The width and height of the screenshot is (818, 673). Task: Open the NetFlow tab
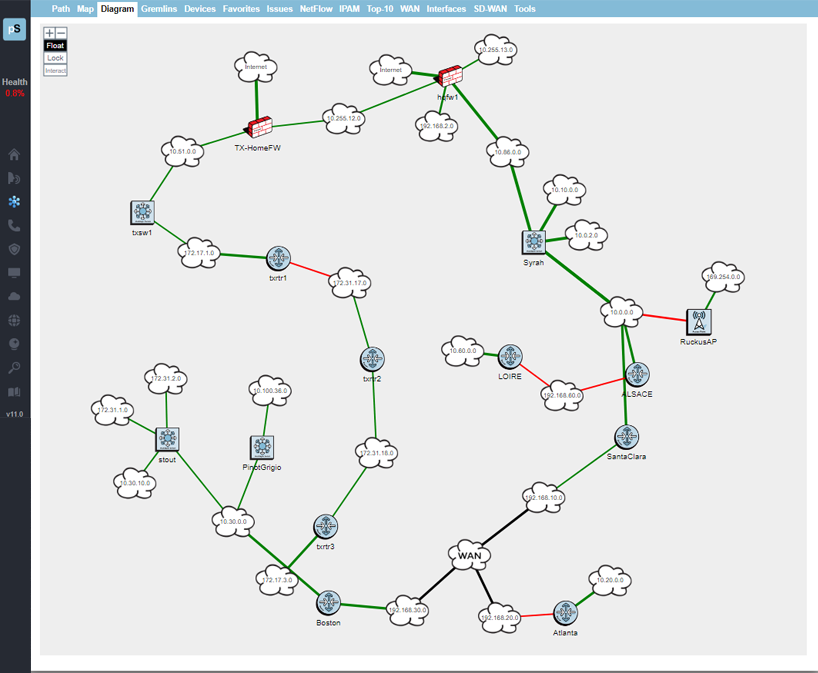click(x=316, y=9)
